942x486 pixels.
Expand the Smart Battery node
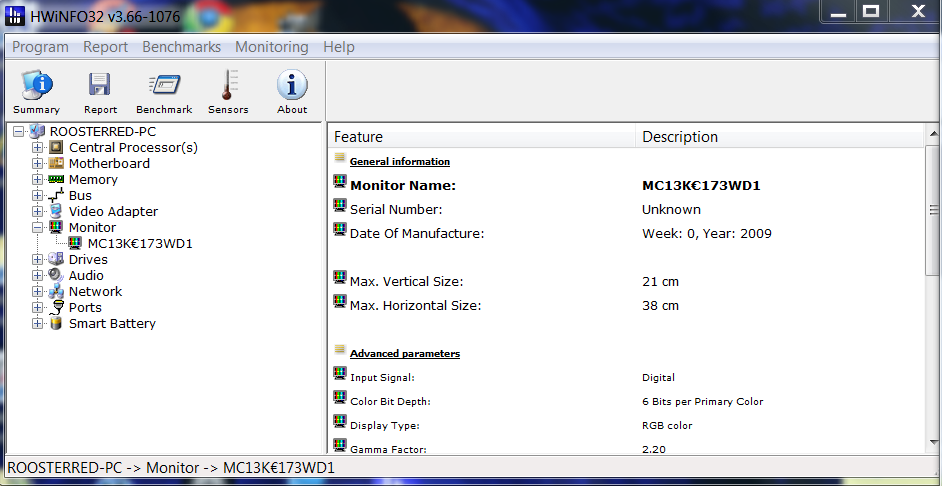pyautogui.click(x=38, y=323)
